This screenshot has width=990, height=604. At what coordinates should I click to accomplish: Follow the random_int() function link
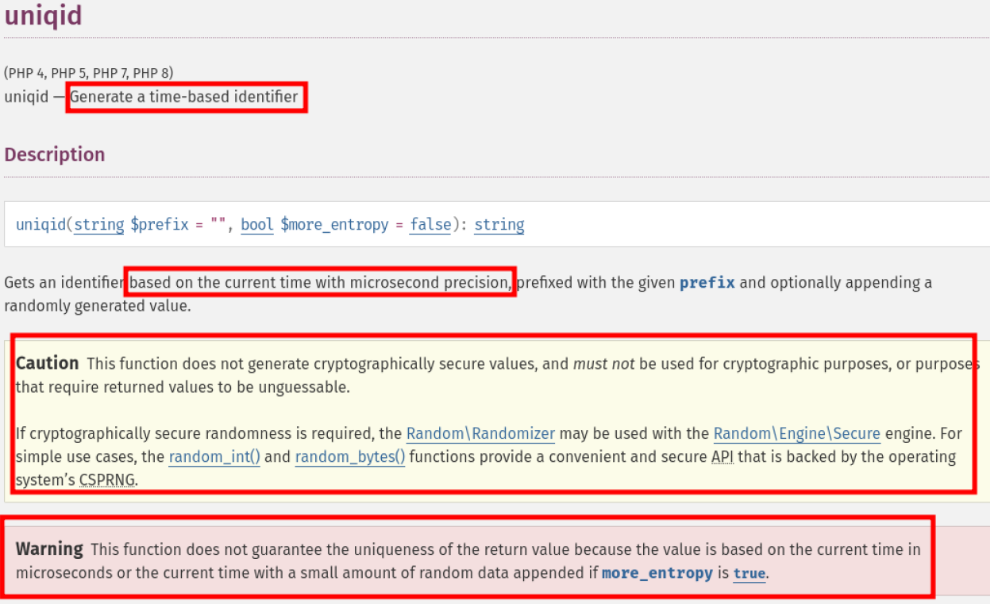click(215, 457)
